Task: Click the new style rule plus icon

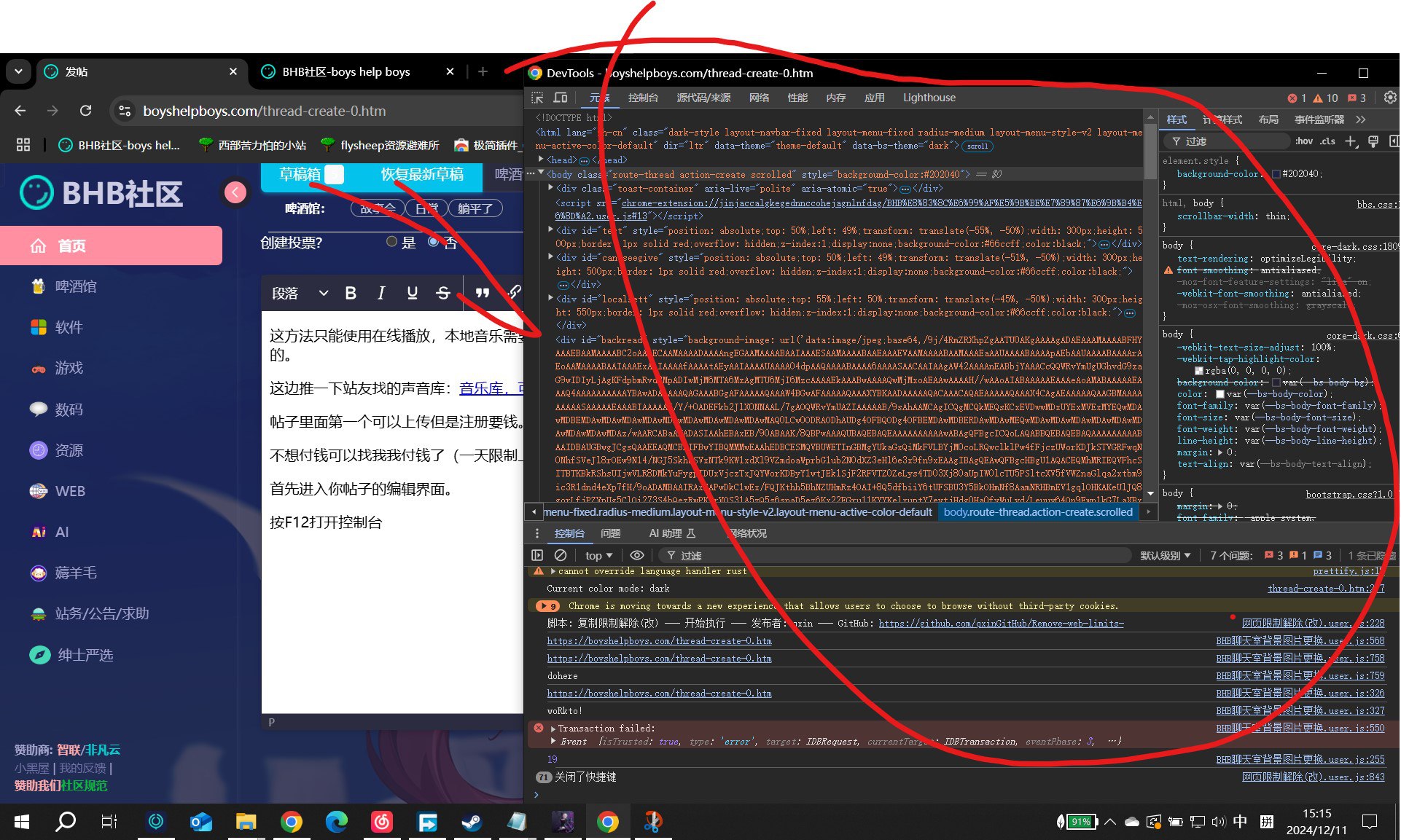Action: tap(1351, 141)
